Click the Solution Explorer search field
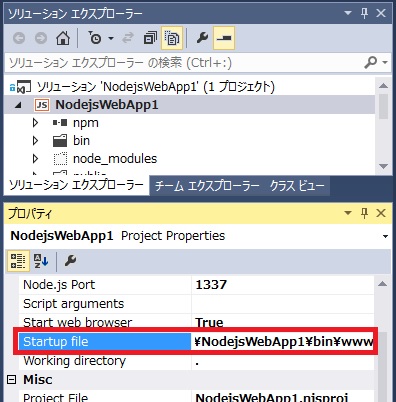 tap(185, 62)
